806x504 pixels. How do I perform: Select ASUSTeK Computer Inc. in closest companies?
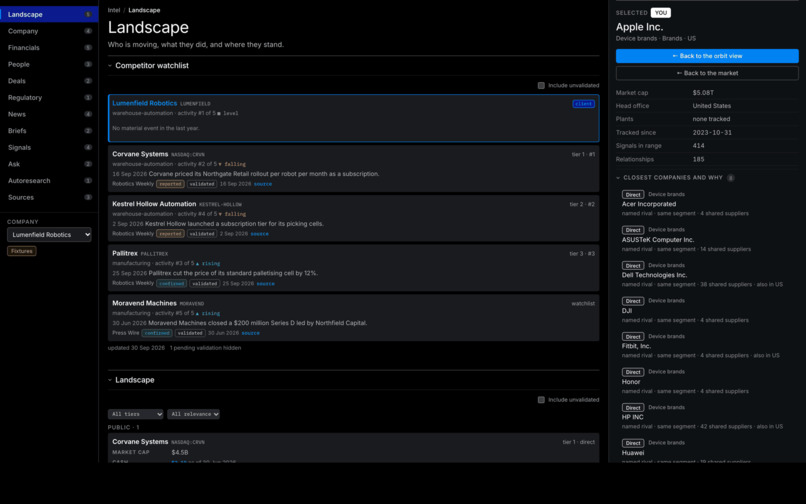[657, 240]
